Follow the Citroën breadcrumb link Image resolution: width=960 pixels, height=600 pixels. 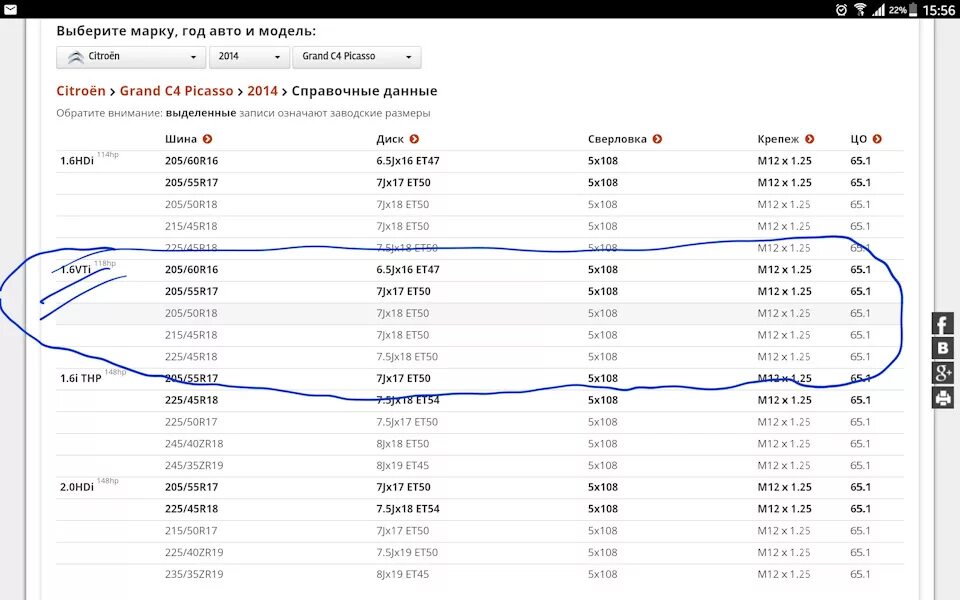(x=81, y=91)
